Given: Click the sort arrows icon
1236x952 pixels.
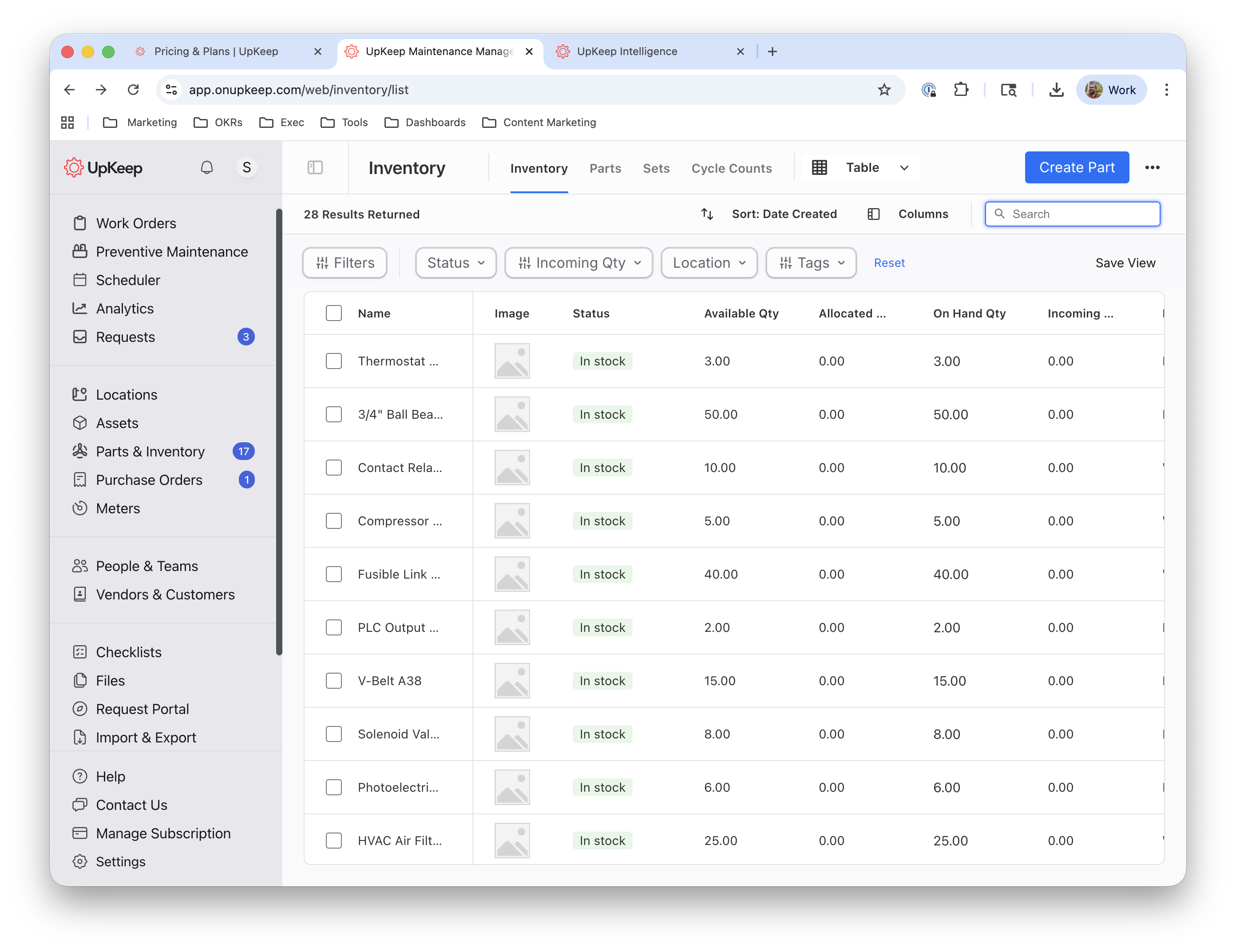Looking at the screenshot, I should pyautogui.click(x=707, y=214).
